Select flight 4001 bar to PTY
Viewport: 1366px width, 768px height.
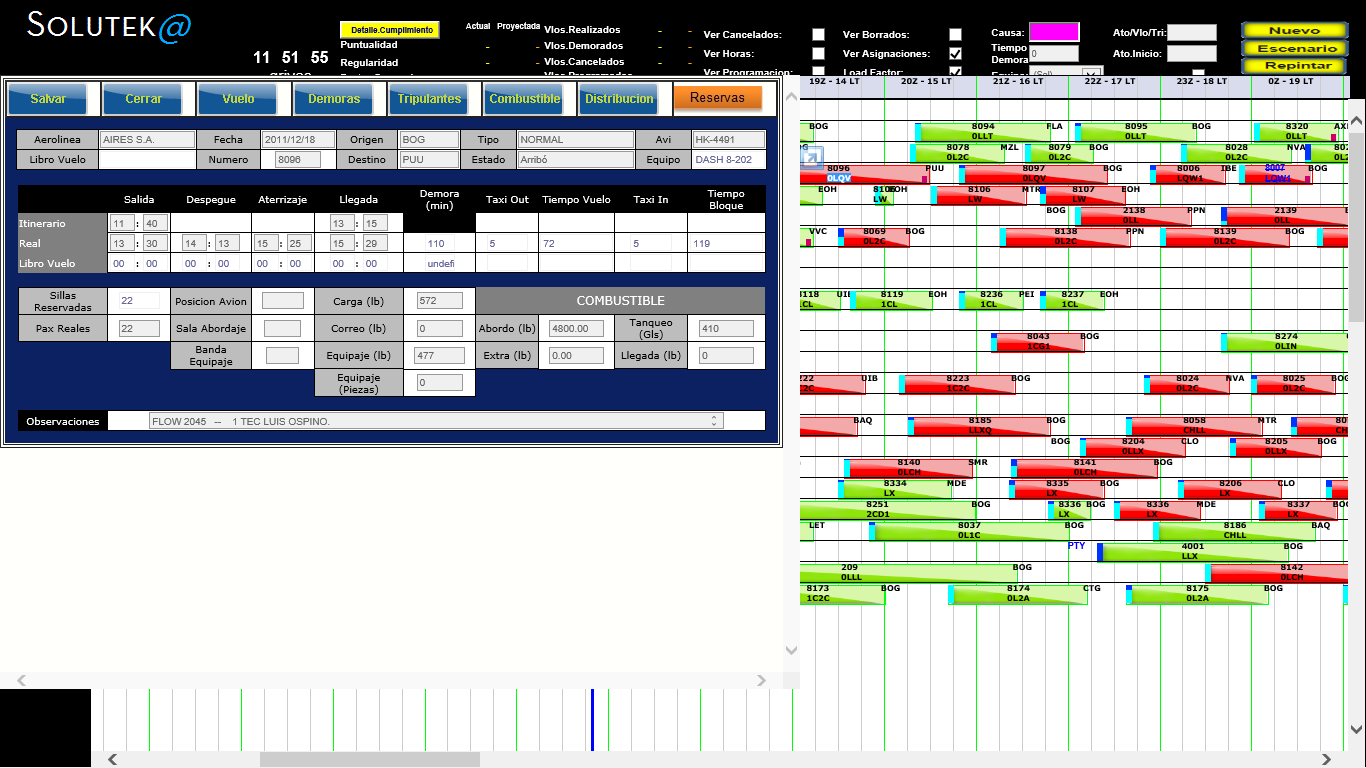pos(1192,552)
